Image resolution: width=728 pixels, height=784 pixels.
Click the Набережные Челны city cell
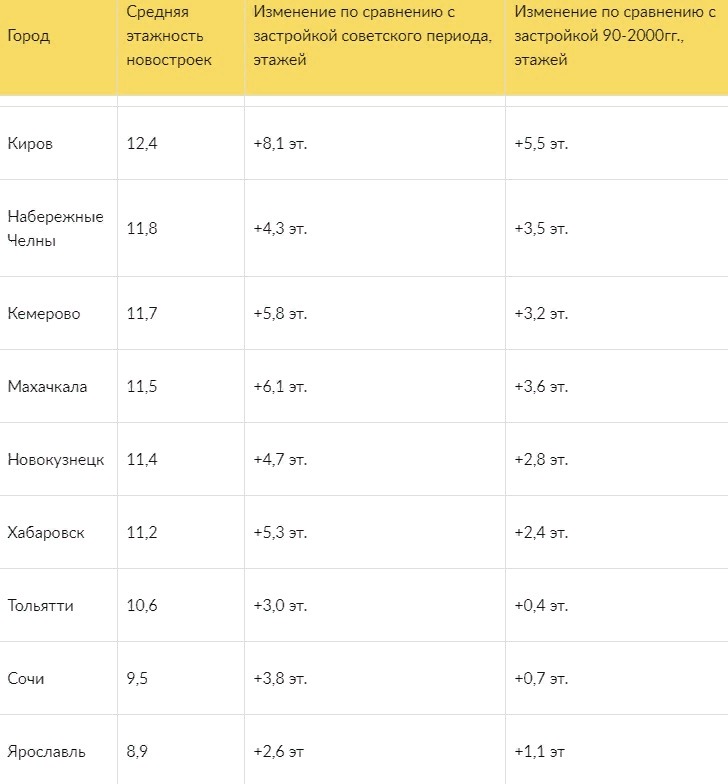55,228
